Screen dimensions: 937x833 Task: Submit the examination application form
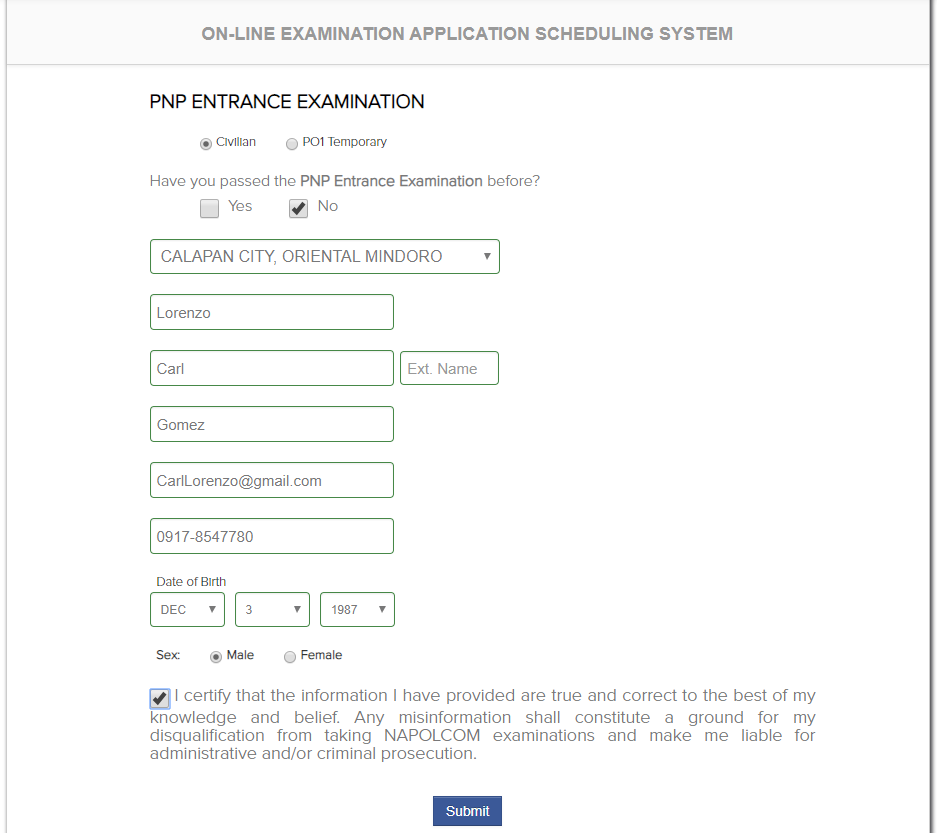[467, 811]
